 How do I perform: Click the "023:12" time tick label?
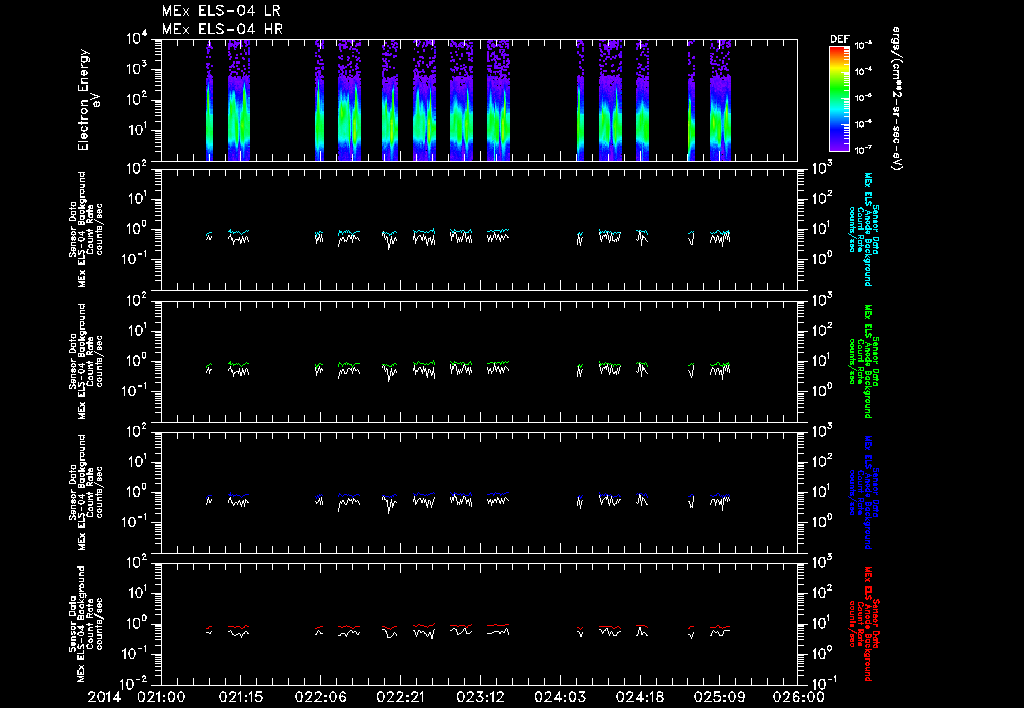click(480, 697)
